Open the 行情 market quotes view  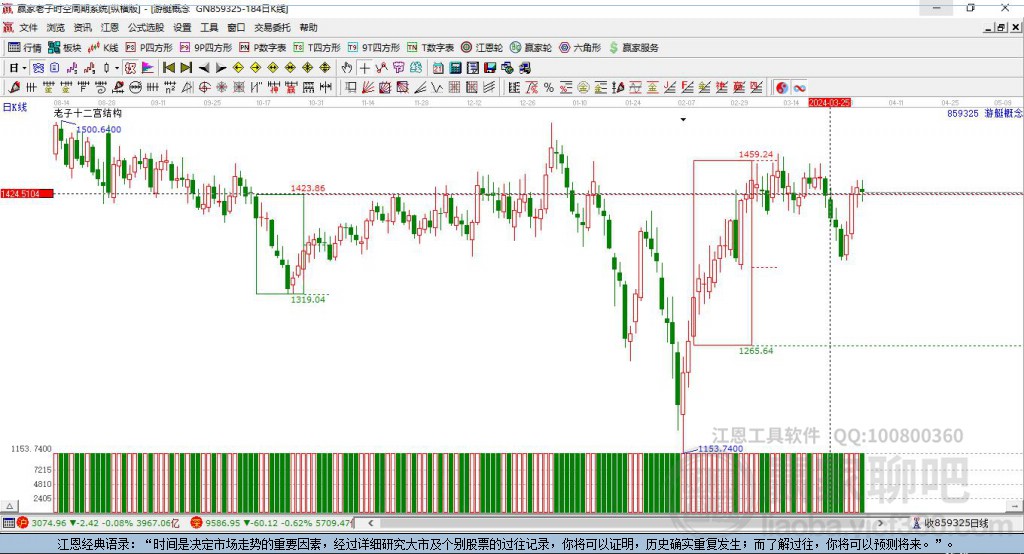point(25,48)
